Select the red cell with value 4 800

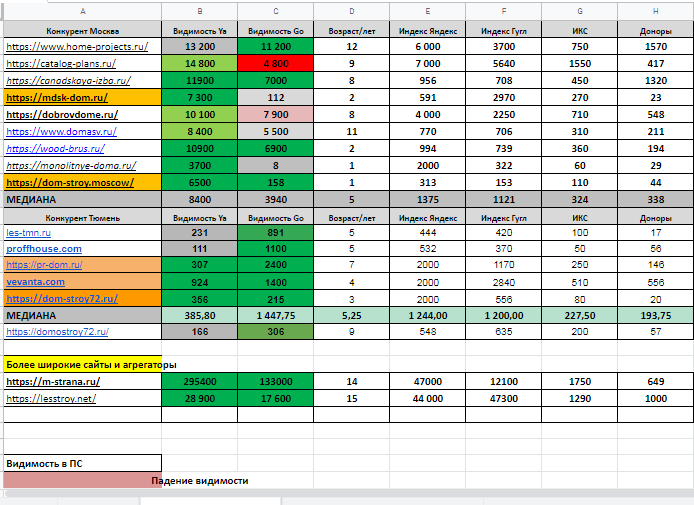276,63
